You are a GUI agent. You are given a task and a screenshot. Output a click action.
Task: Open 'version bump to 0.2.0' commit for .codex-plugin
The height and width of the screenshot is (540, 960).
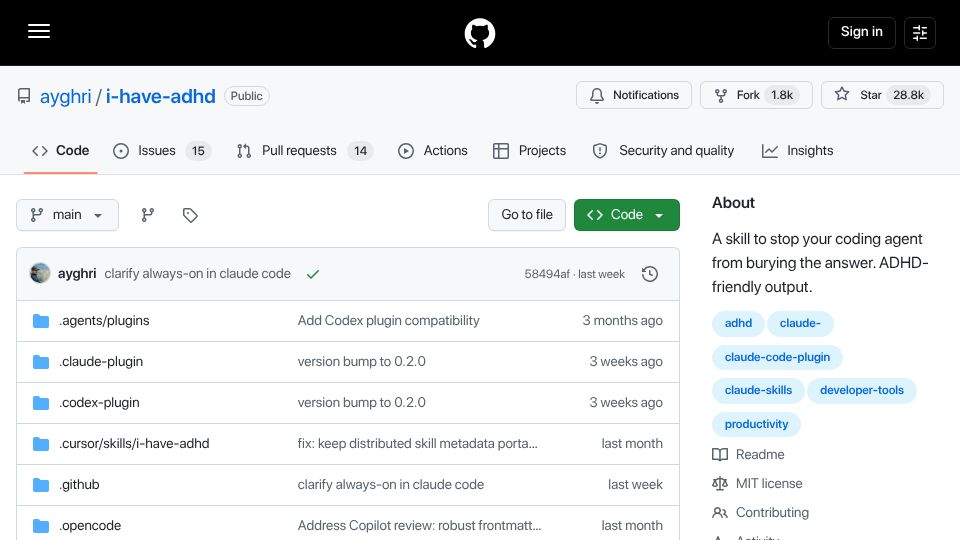pos(361,403)
